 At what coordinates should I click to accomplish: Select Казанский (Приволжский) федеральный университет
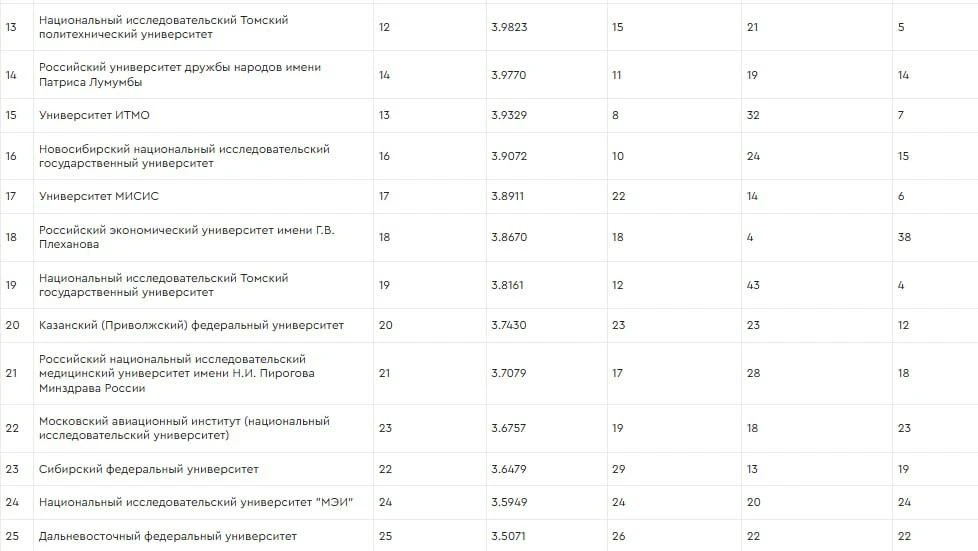191,326
